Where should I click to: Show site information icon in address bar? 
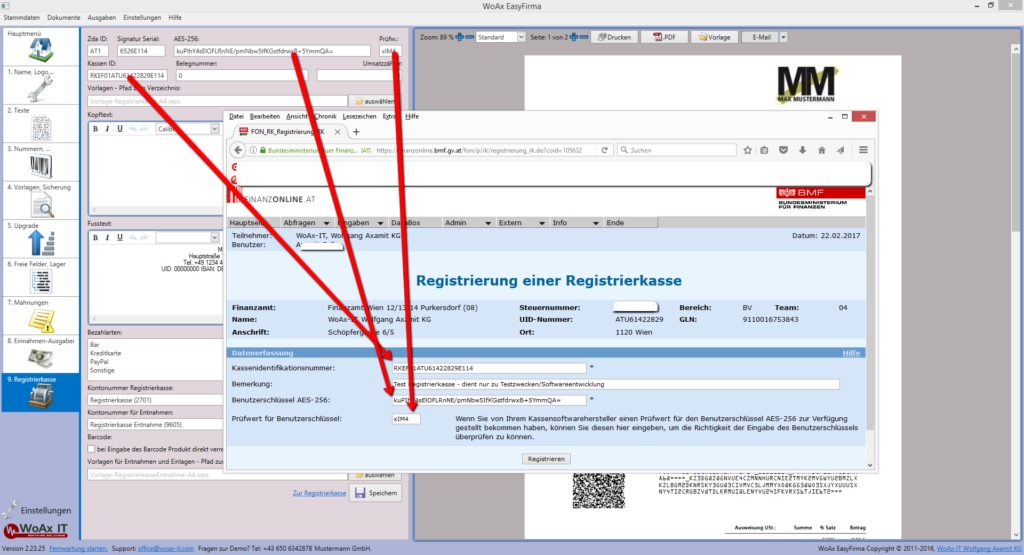click(x=253, y=150)
